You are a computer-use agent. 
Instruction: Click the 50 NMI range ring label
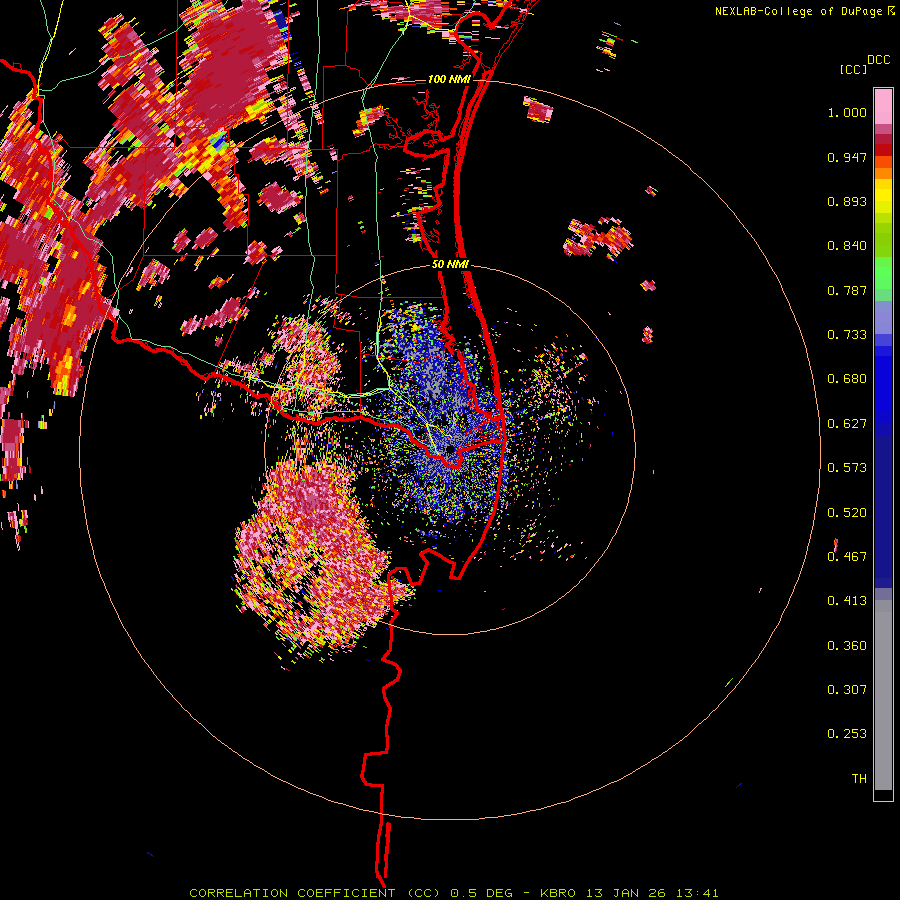pos(450,265)
